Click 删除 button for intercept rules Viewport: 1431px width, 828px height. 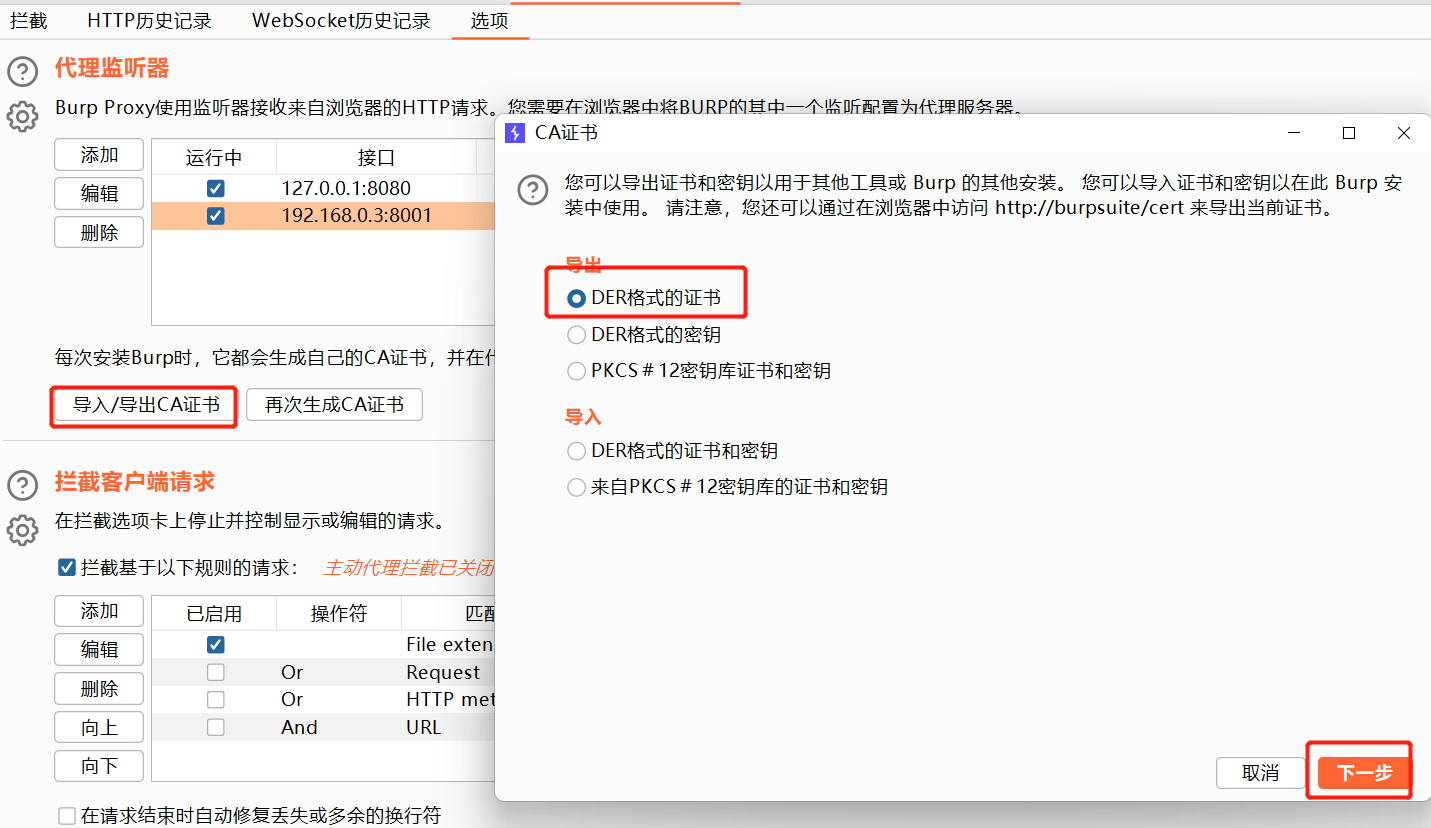[x=99, y=688]
